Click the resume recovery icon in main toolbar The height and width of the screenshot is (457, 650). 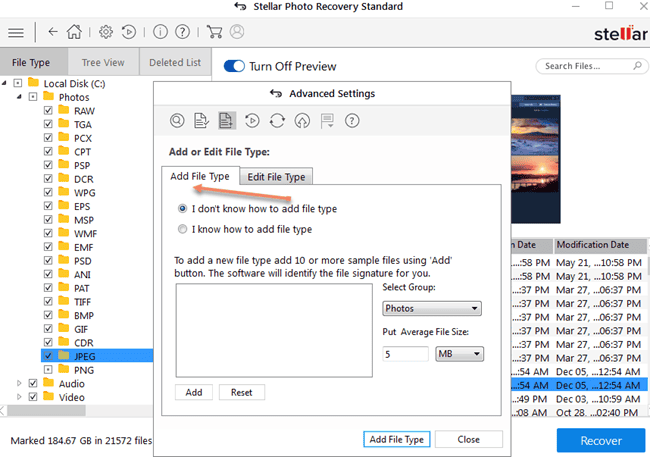(x=129, y=32)
